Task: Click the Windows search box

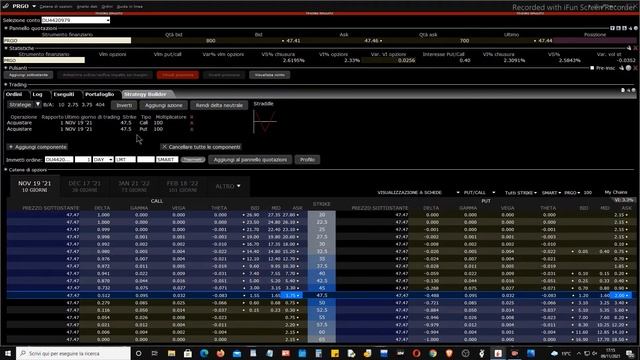Action: tap(73, 353)
